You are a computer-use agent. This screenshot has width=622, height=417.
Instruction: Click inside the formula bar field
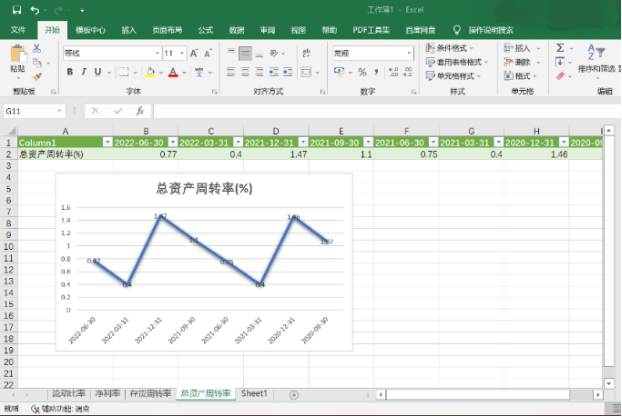[387, 111]
